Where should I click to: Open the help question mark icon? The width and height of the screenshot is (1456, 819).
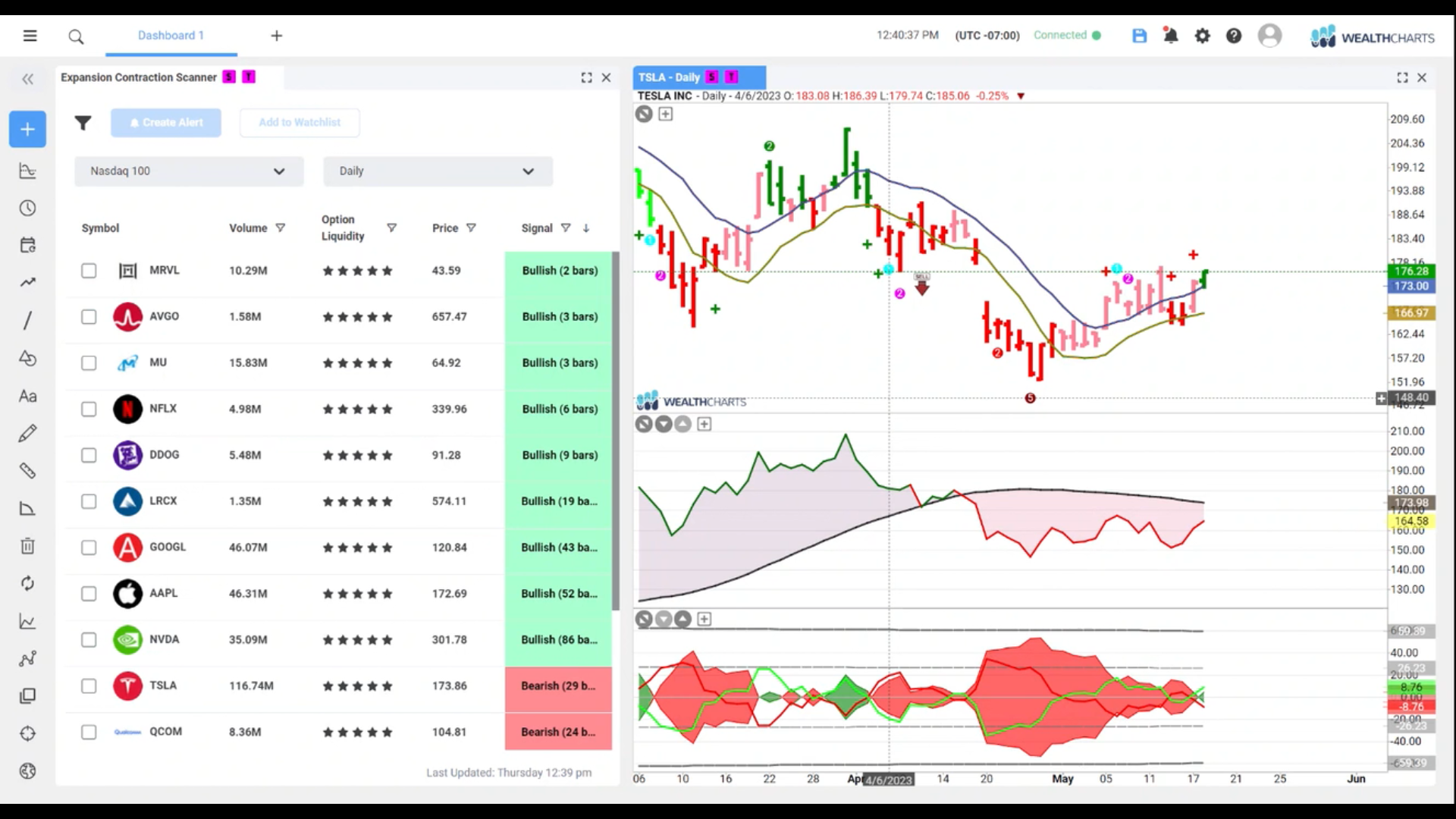[x=1234, y=36]
